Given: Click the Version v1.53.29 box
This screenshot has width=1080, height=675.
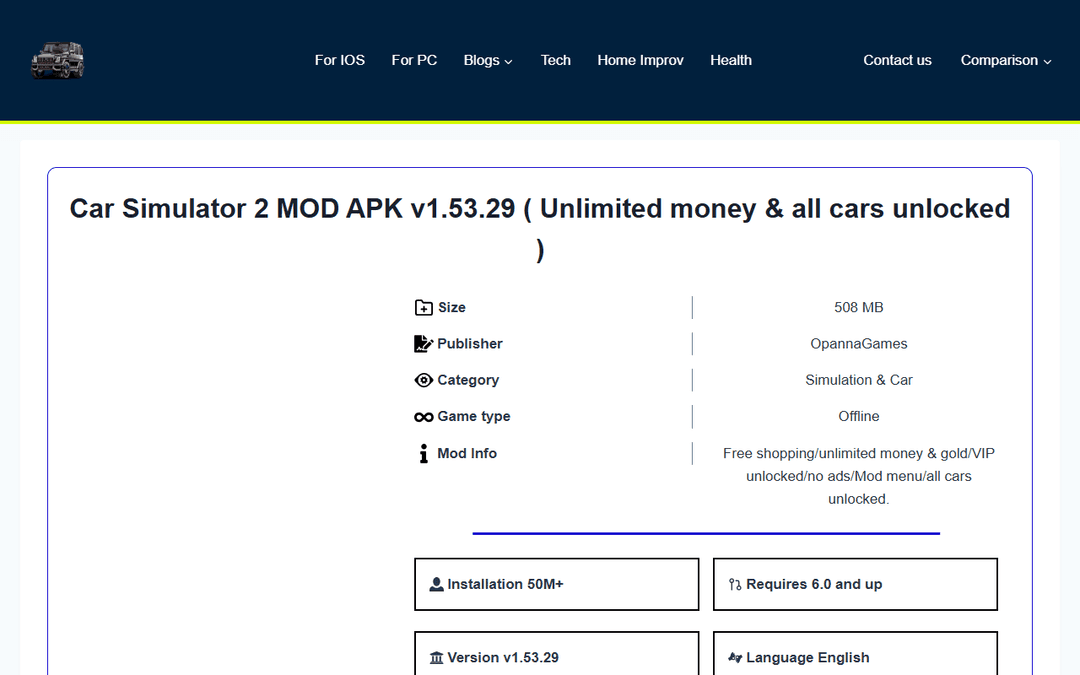Looking at the screenshot, I should [x=557, y=654].
